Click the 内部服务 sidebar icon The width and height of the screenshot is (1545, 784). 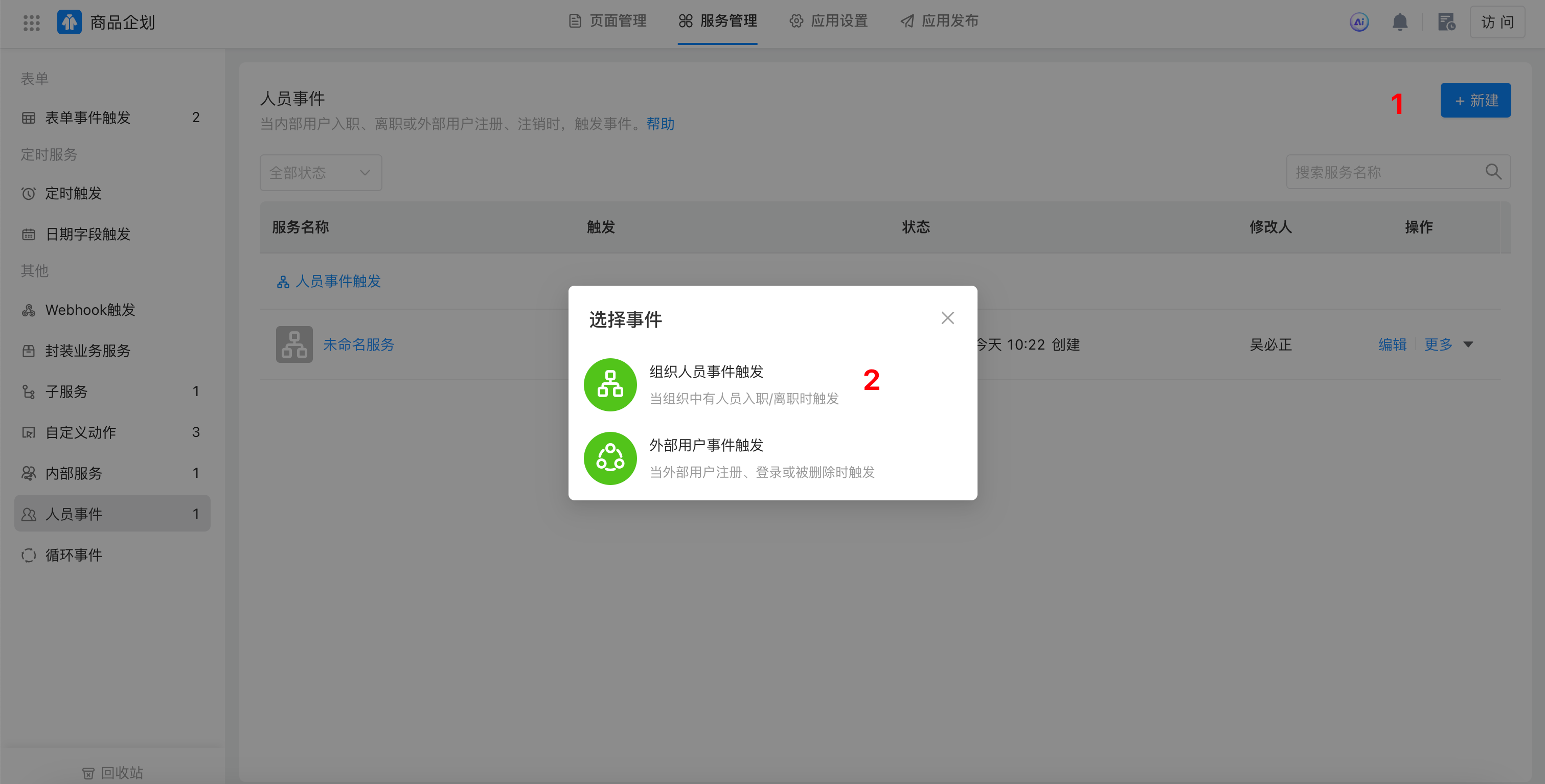[29, 472]
